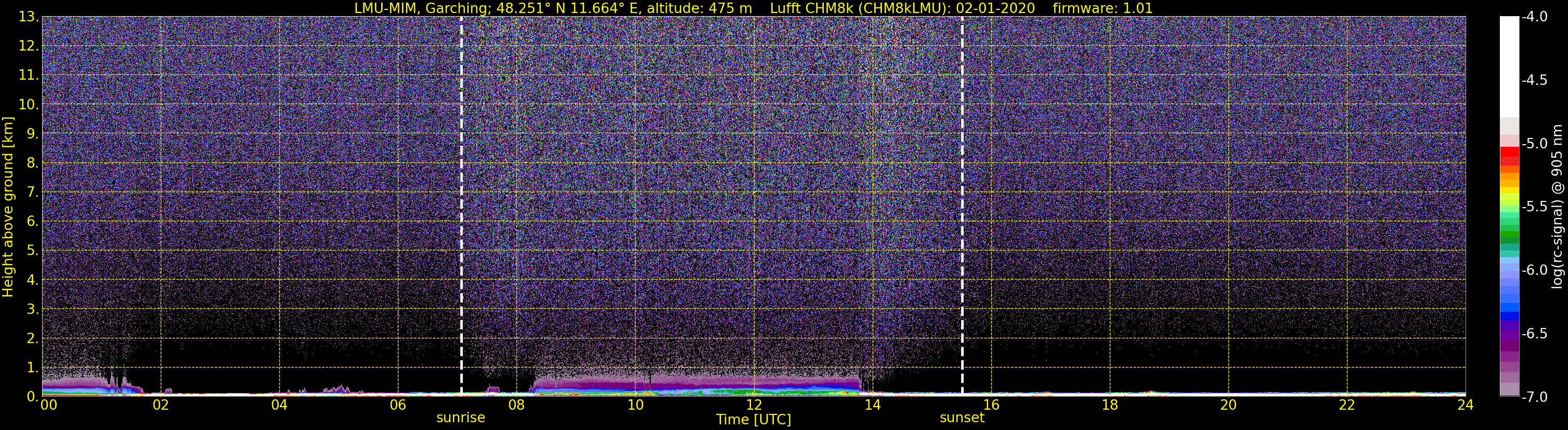
Task: Click the '22' time tick label
Action: 1347,405
